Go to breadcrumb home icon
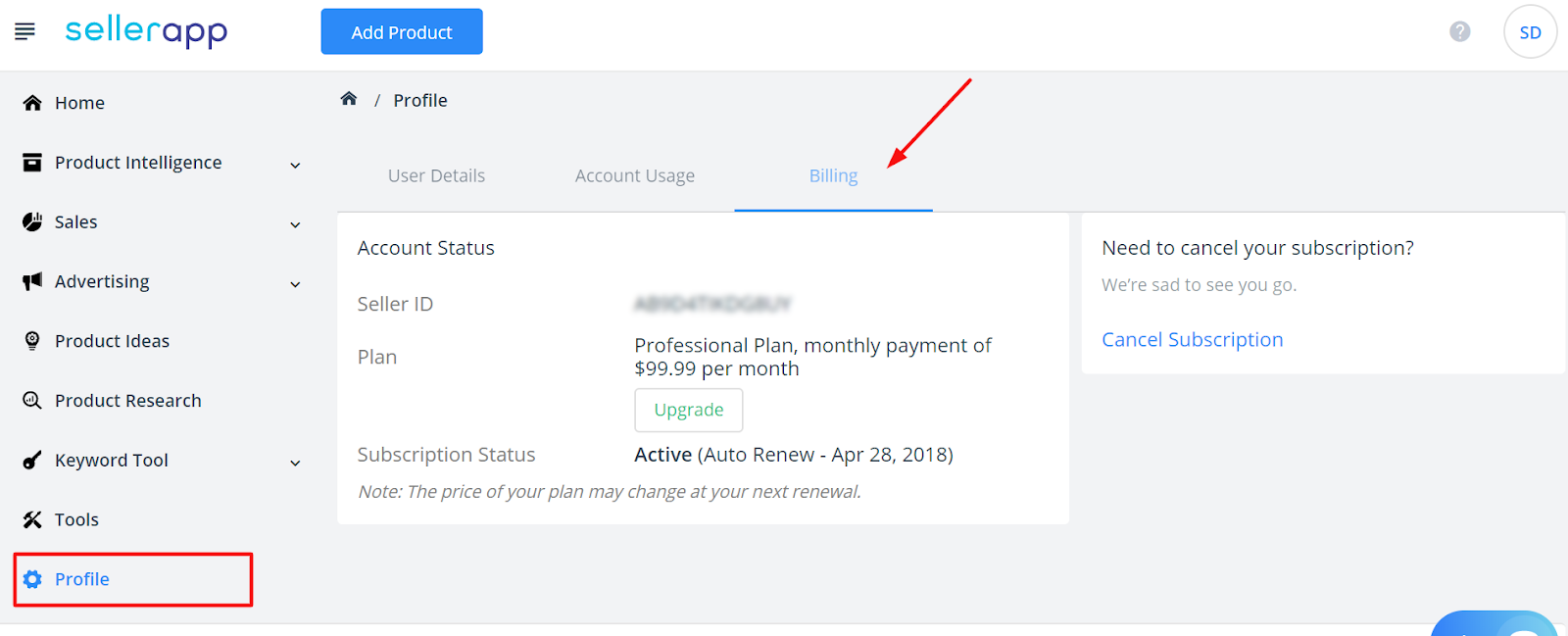The image size is (1568, 636). click(348, 99)
